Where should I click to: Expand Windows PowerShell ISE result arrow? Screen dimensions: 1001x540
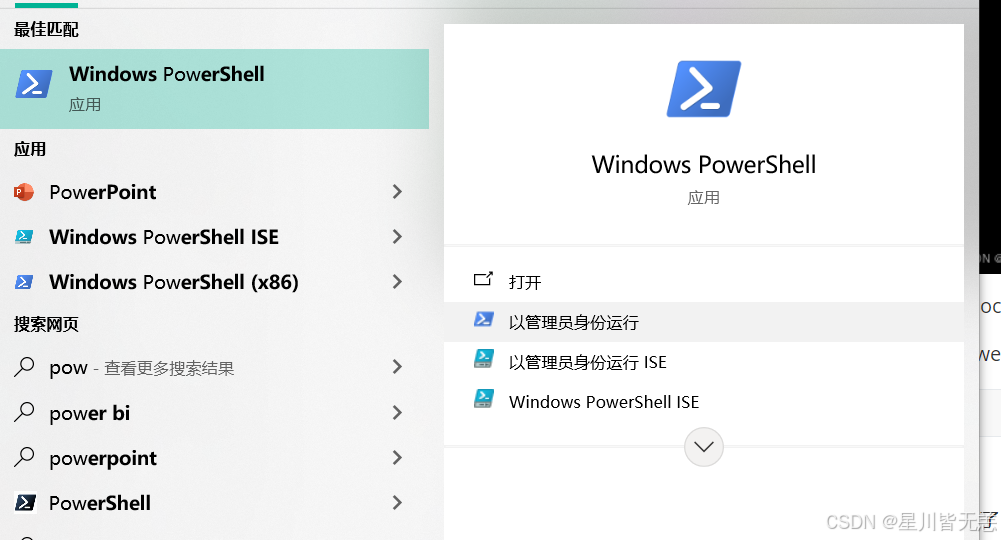[397, 237]
